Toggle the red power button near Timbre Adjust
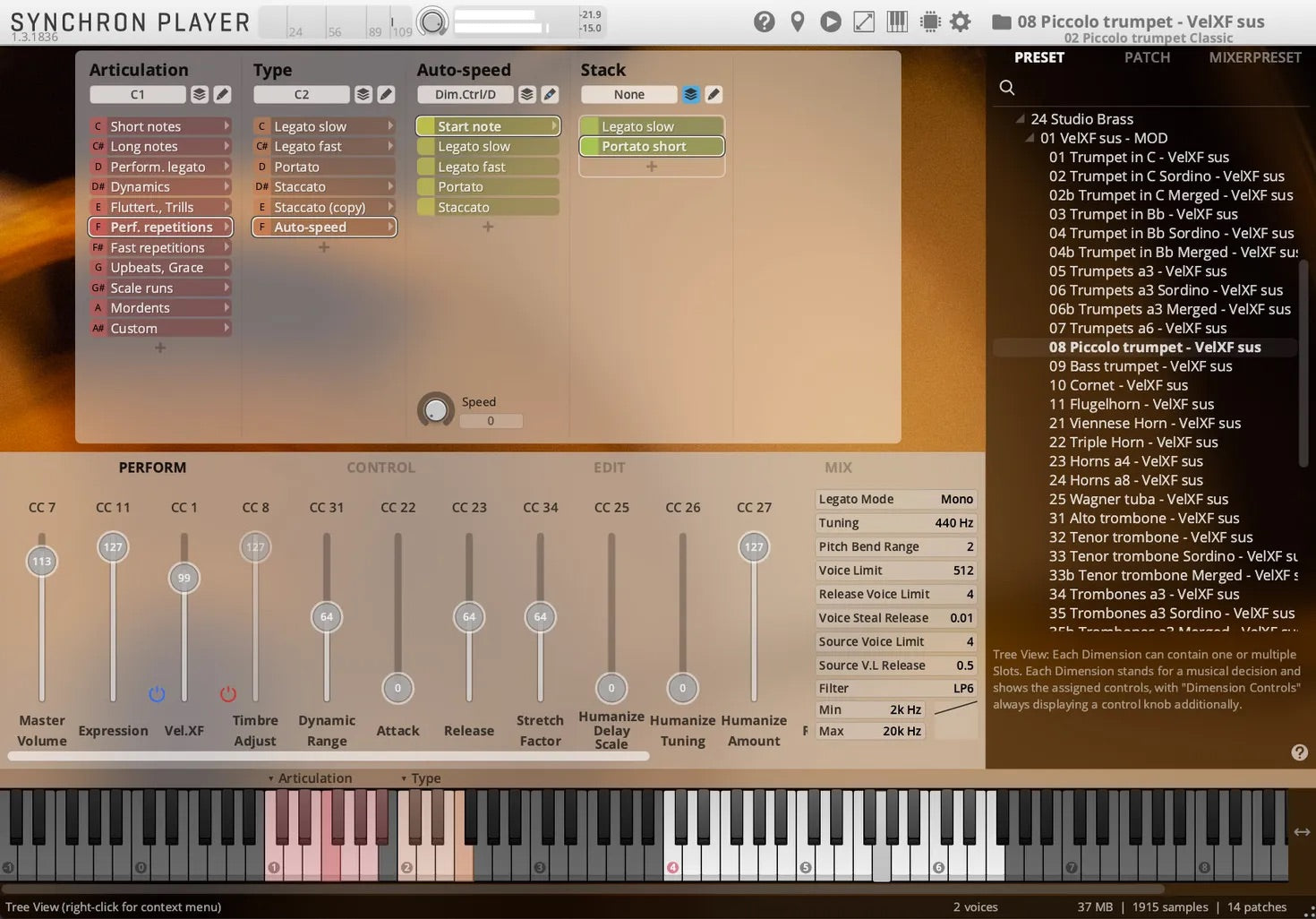The image size is (1316, 919). pyautogui.click(x=228, y=694)
